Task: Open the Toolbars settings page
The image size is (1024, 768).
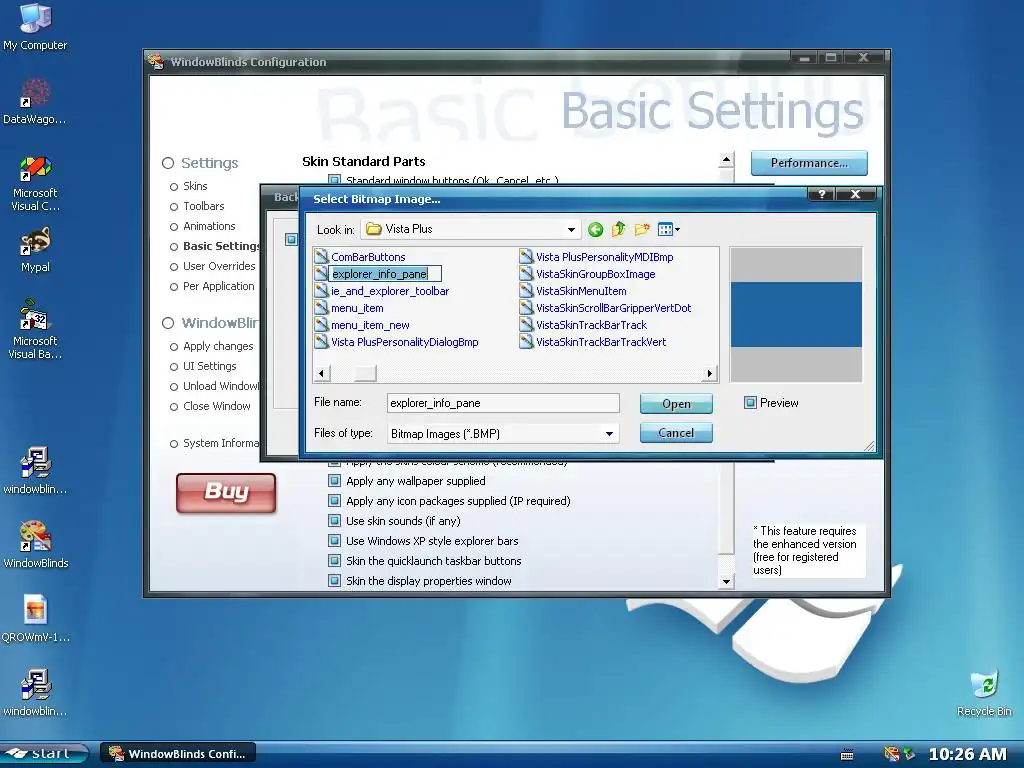Action: tap(203, 206)
